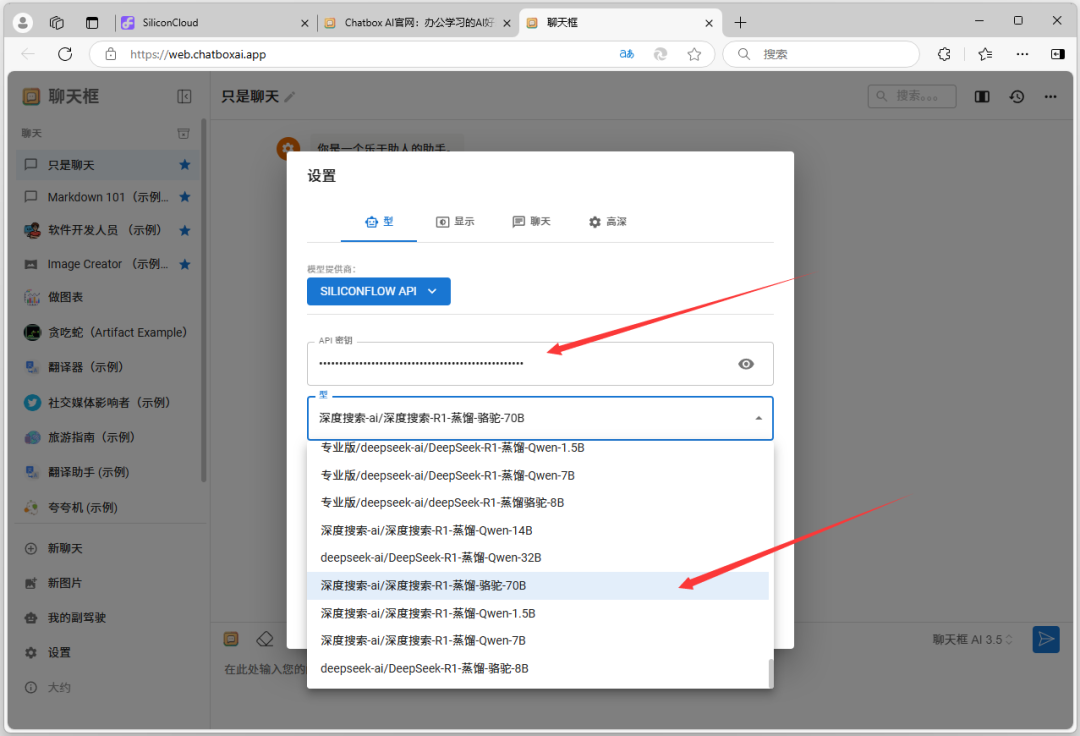Open the 做图表 chat

108,297
